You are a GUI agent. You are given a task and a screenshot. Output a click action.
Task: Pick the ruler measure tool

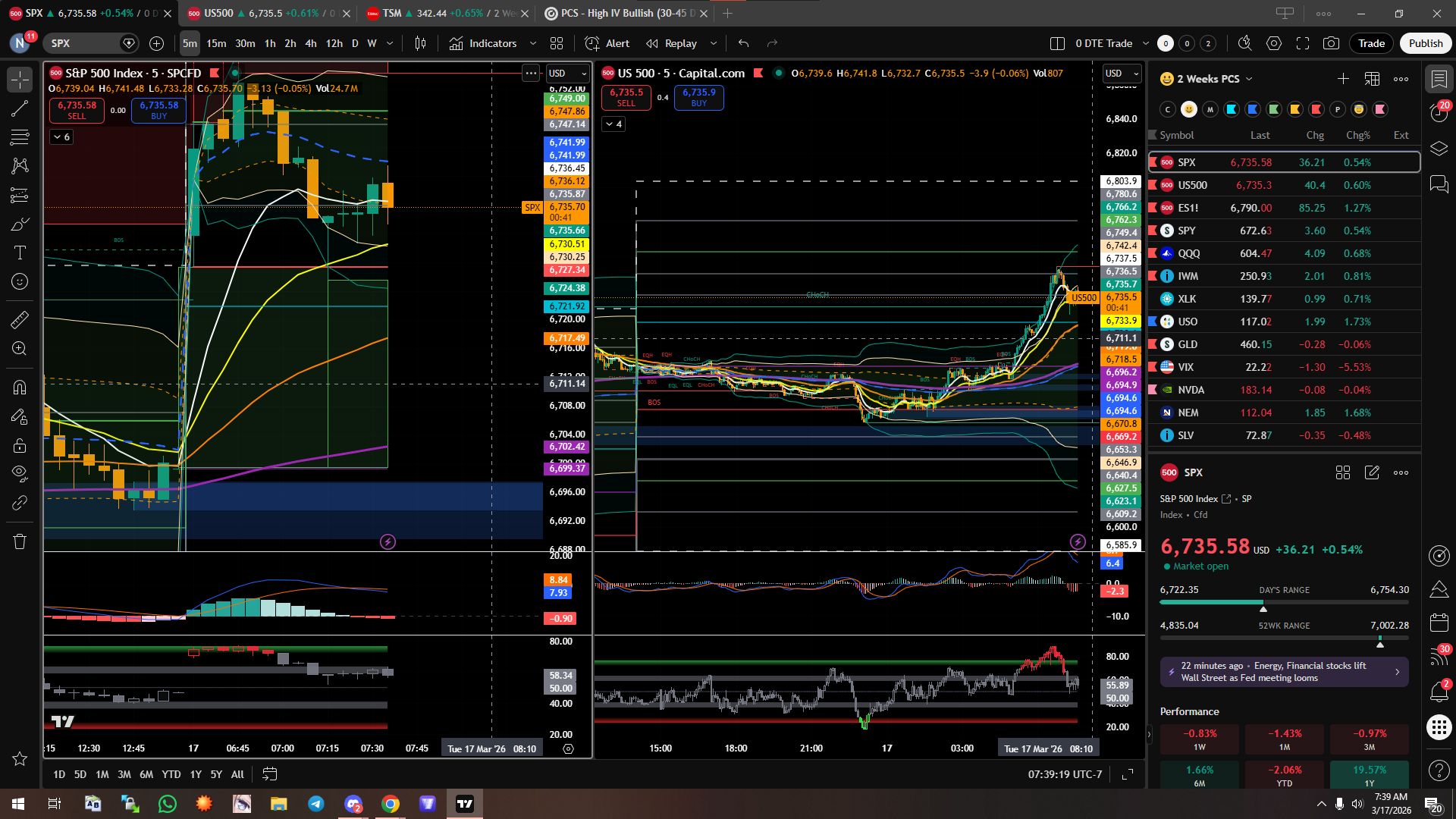[x=20, y=320]
